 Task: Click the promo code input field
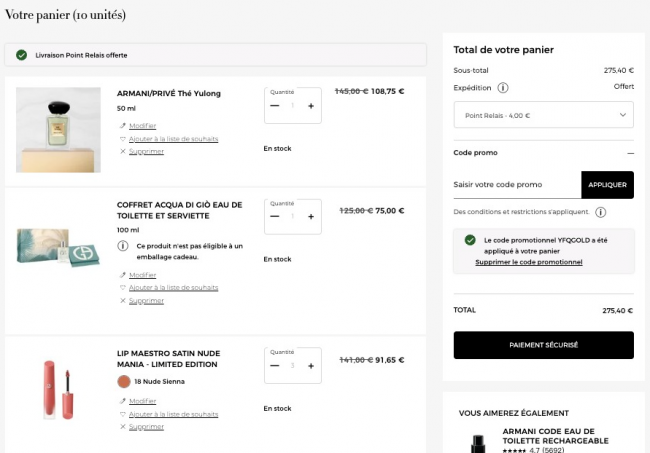[x=516, y=185]
